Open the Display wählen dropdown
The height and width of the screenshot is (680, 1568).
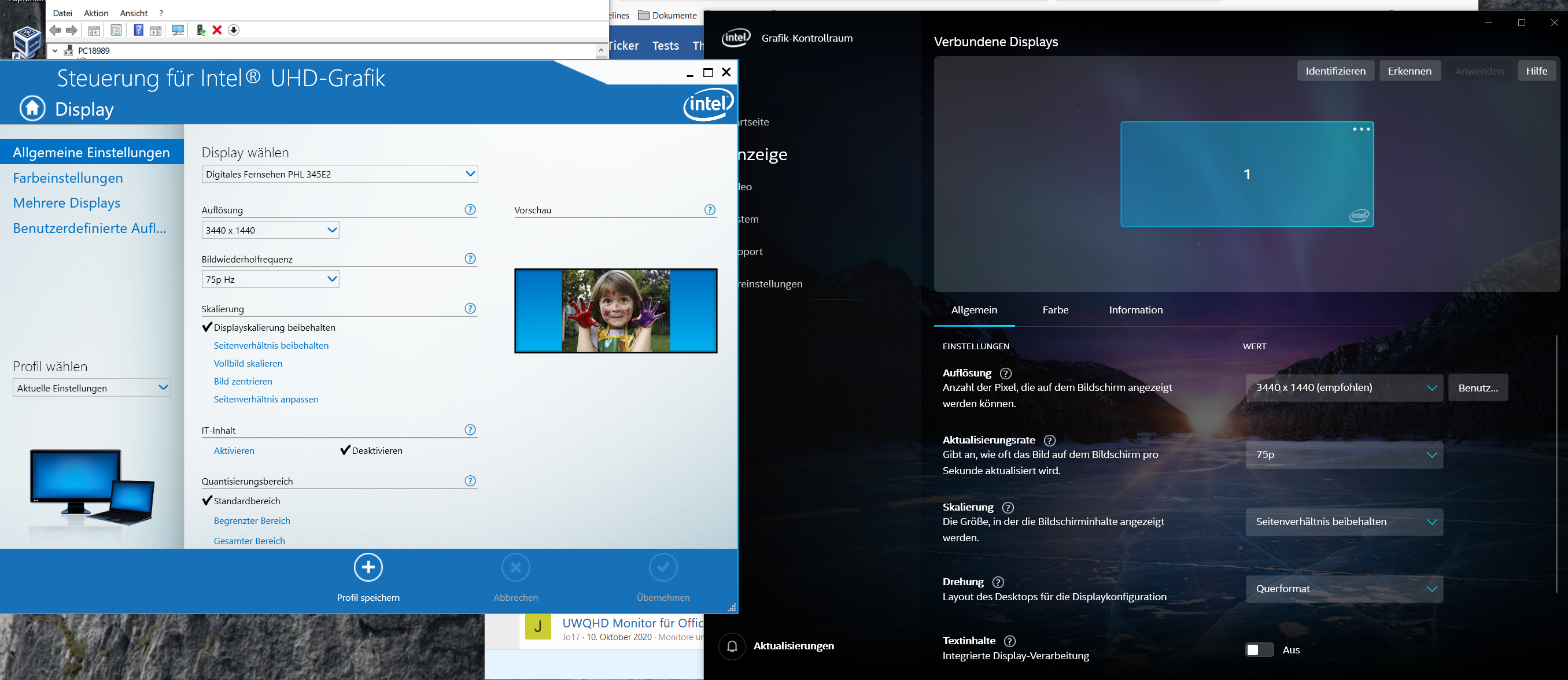[339, 174]
